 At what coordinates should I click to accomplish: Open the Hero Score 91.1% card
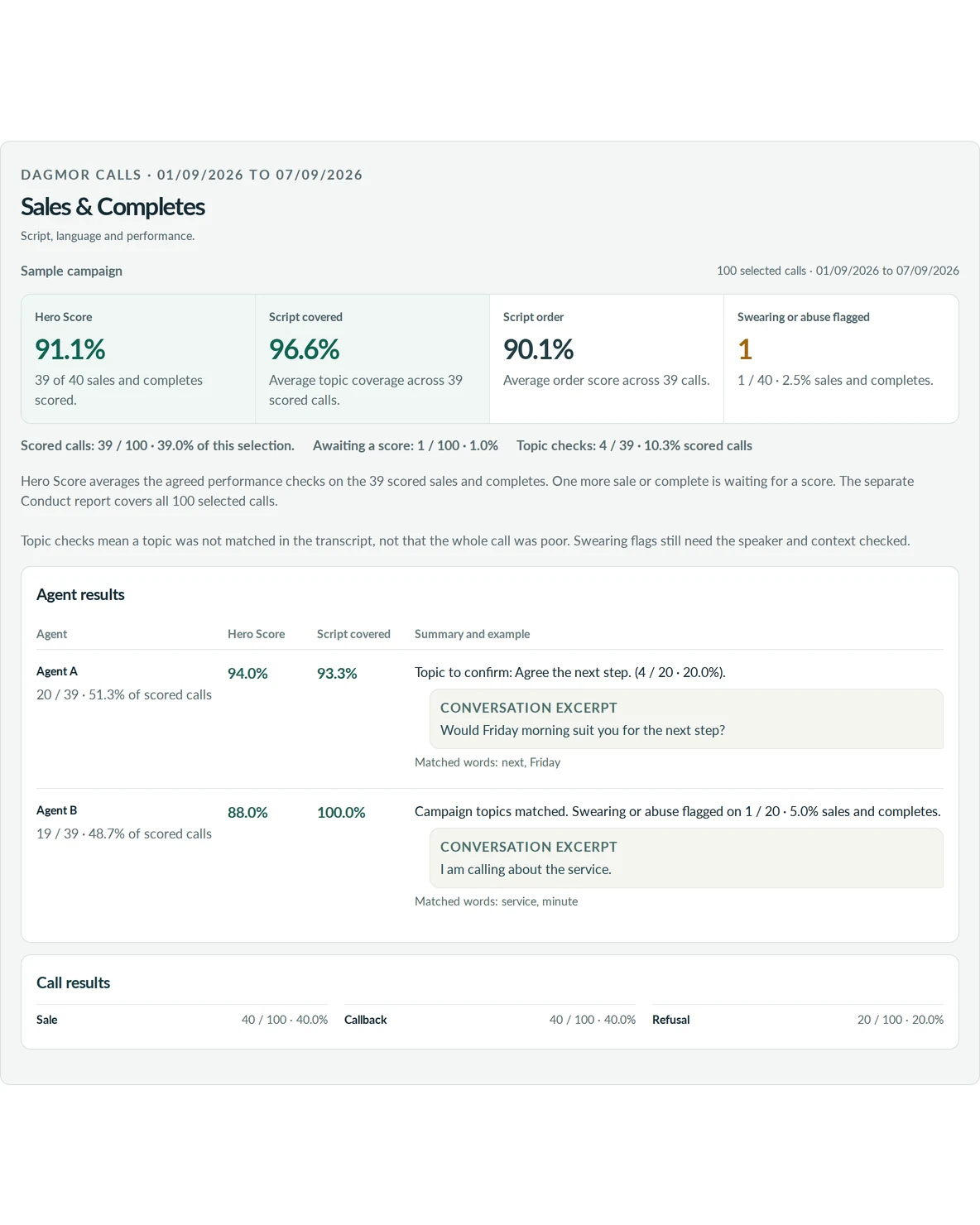[138, 358]
